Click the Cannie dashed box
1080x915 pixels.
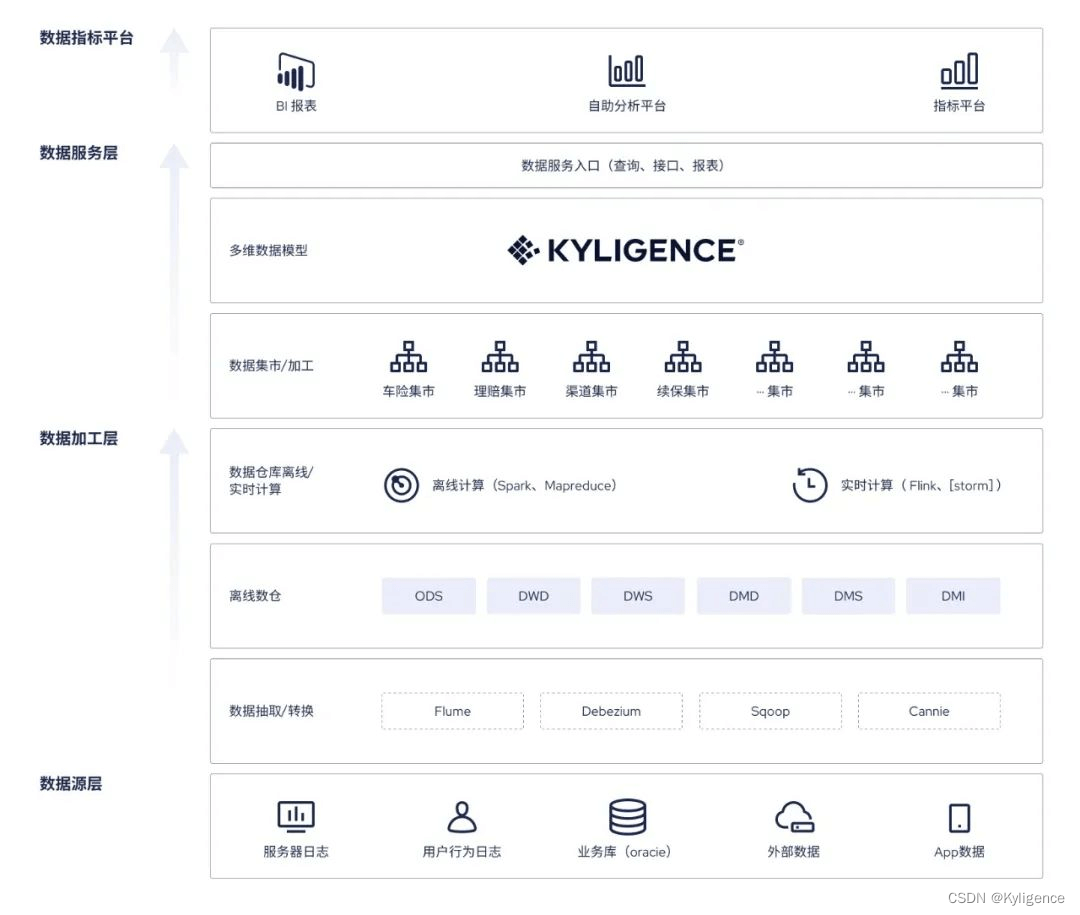click(929, 711)
